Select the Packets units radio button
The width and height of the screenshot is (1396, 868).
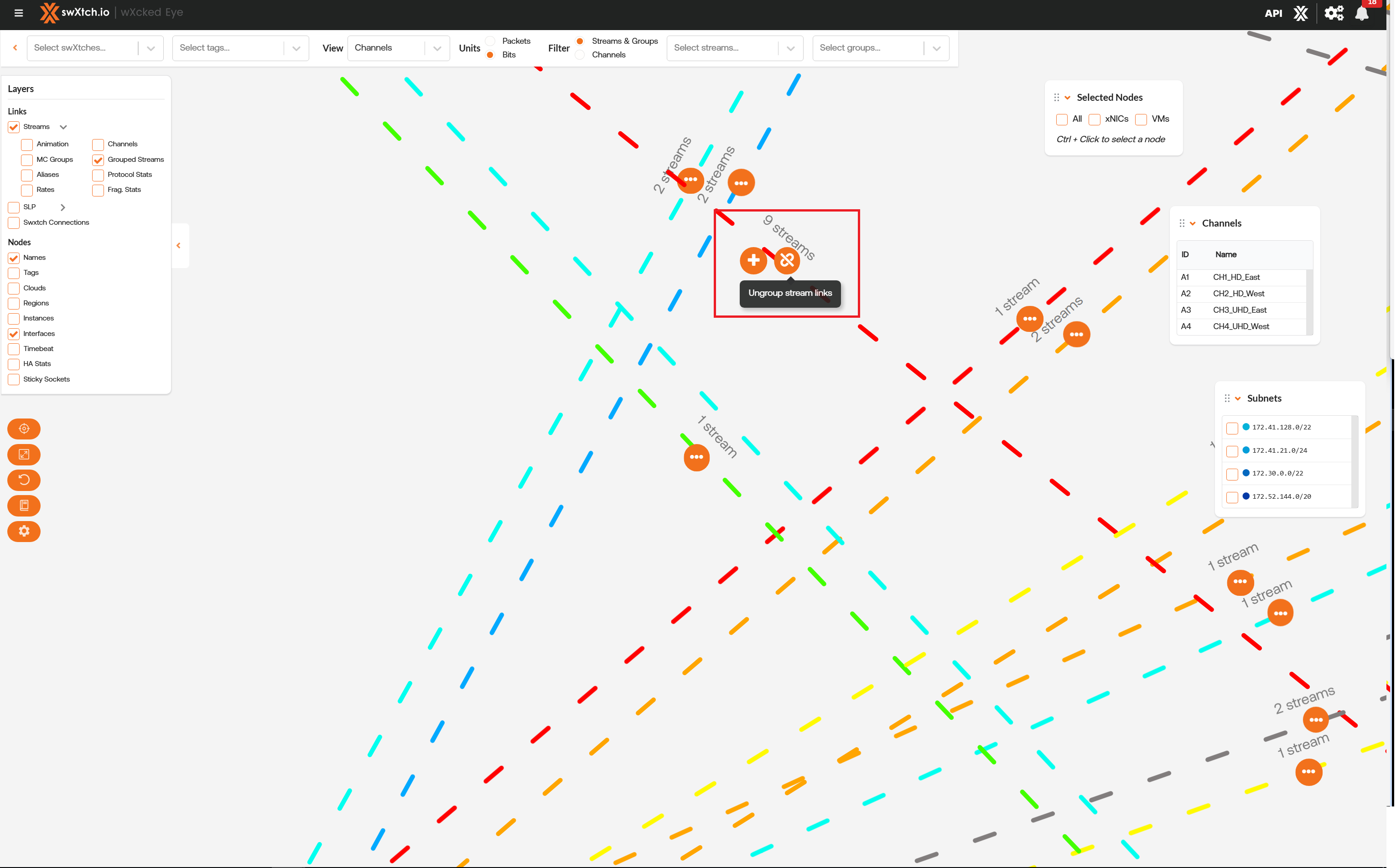[x=490, y=41]
